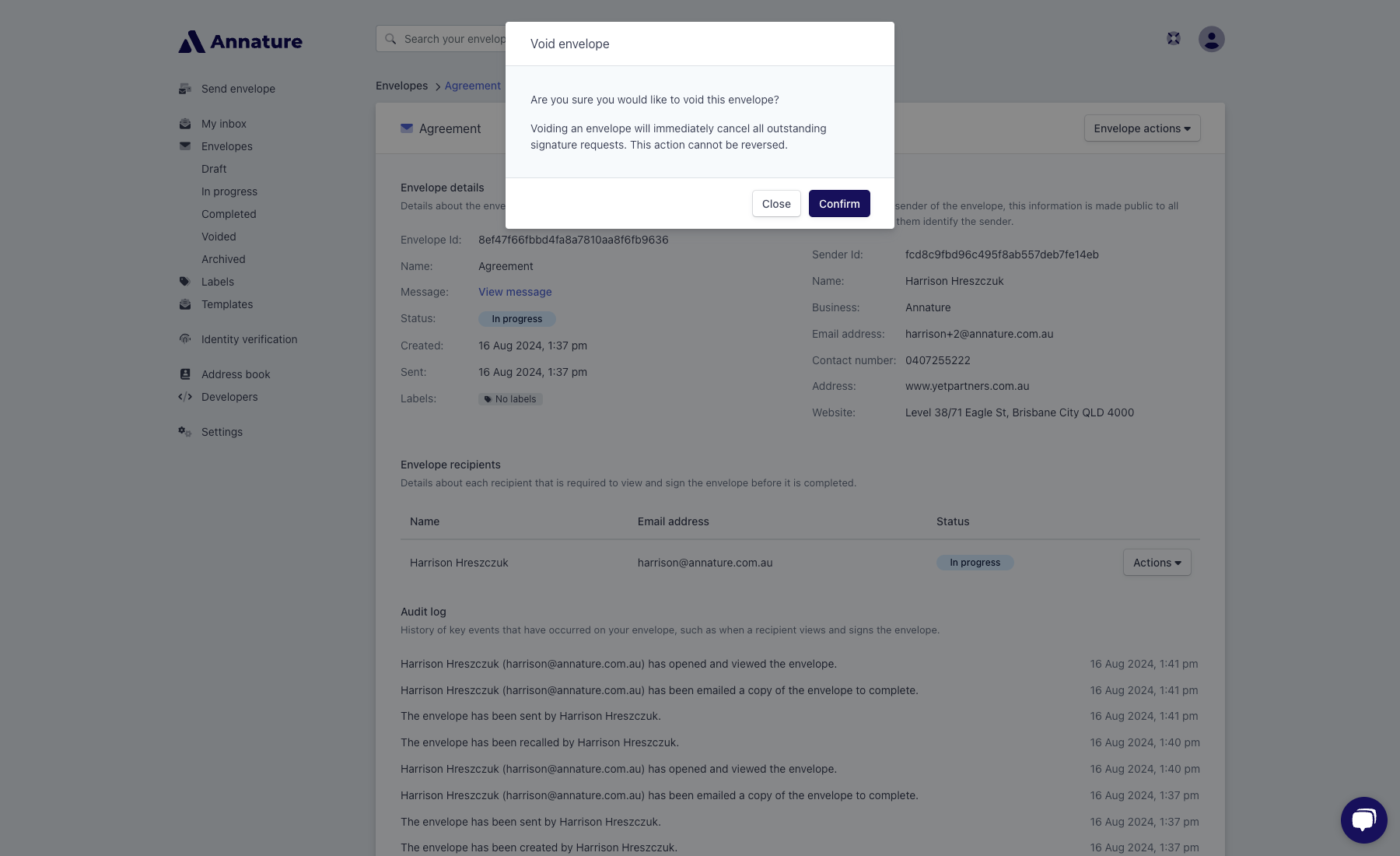This screenshot has width=1400, height=856.
Task: Confirm voiding the envelope
Action: tap(839, 204)
